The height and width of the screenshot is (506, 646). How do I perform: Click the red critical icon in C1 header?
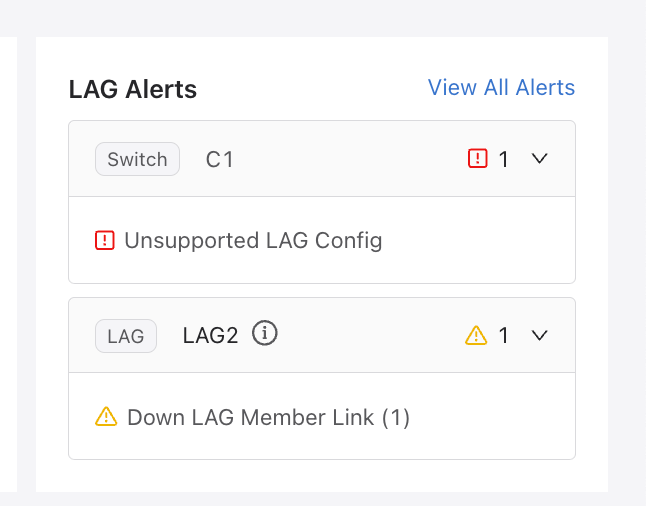478,158
